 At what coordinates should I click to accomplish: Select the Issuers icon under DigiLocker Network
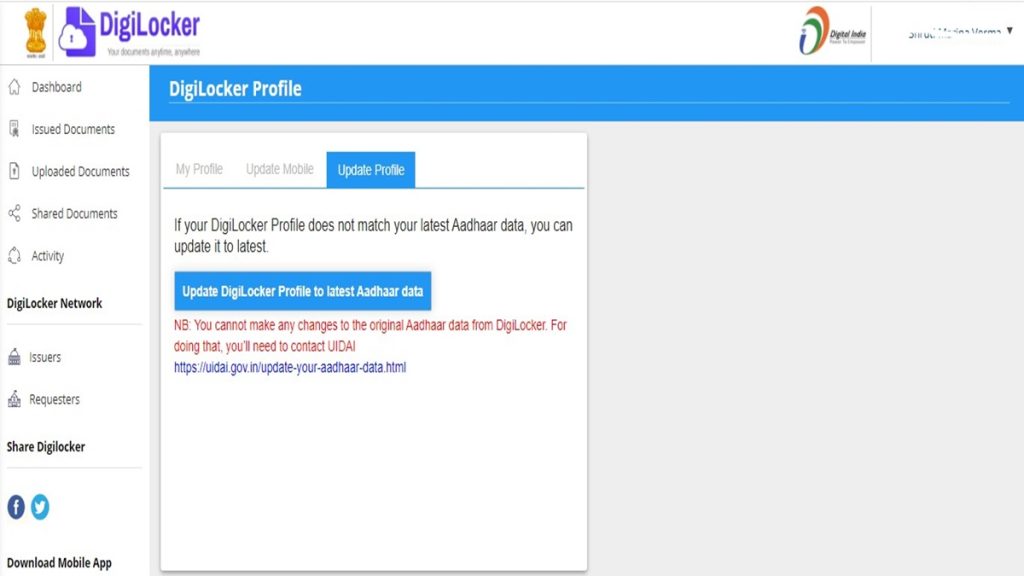tap(14, 357)
